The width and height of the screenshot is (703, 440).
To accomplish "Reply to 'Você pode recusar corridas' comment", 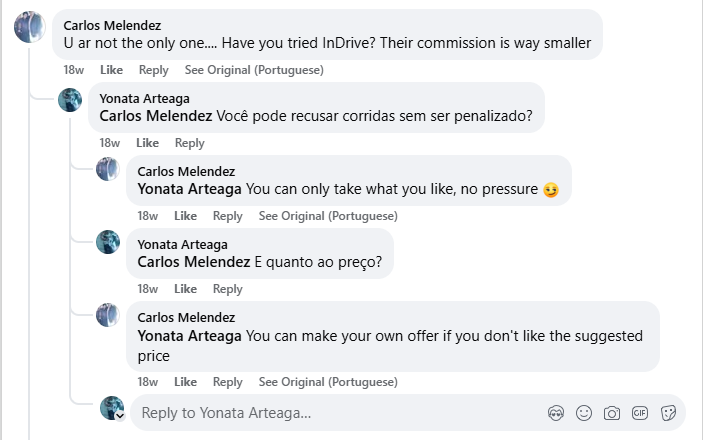I will [189, 143].
